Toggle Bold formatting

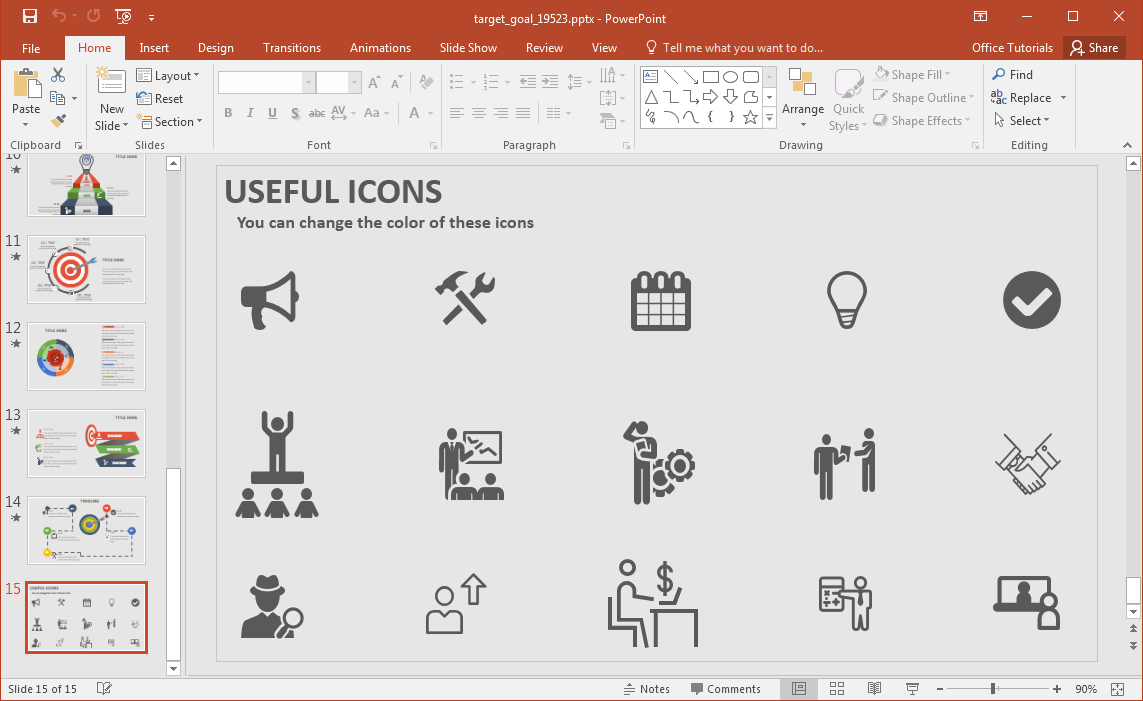(x=228, y=113)
